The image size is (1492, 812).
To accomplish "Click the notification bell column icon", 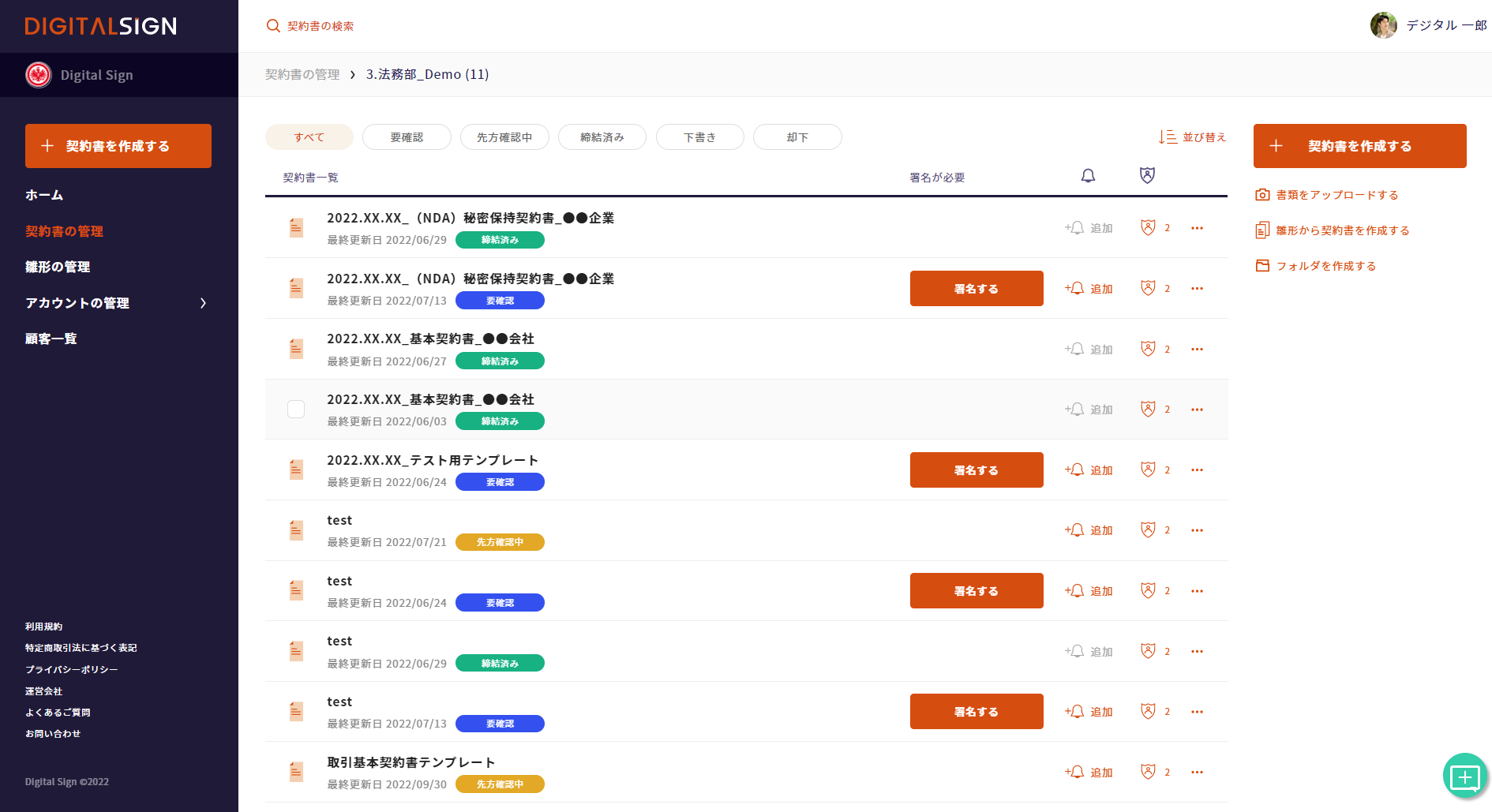I will click(x=1088, y=176).
